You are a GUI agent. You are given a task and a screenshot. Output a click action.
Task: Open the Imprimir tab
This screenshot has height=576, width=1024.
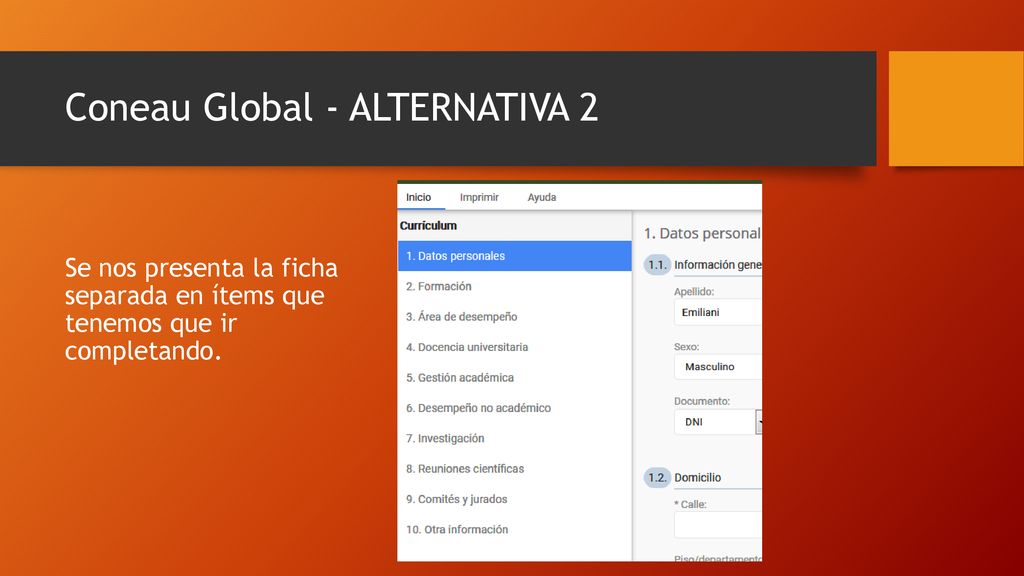[479, 197]
